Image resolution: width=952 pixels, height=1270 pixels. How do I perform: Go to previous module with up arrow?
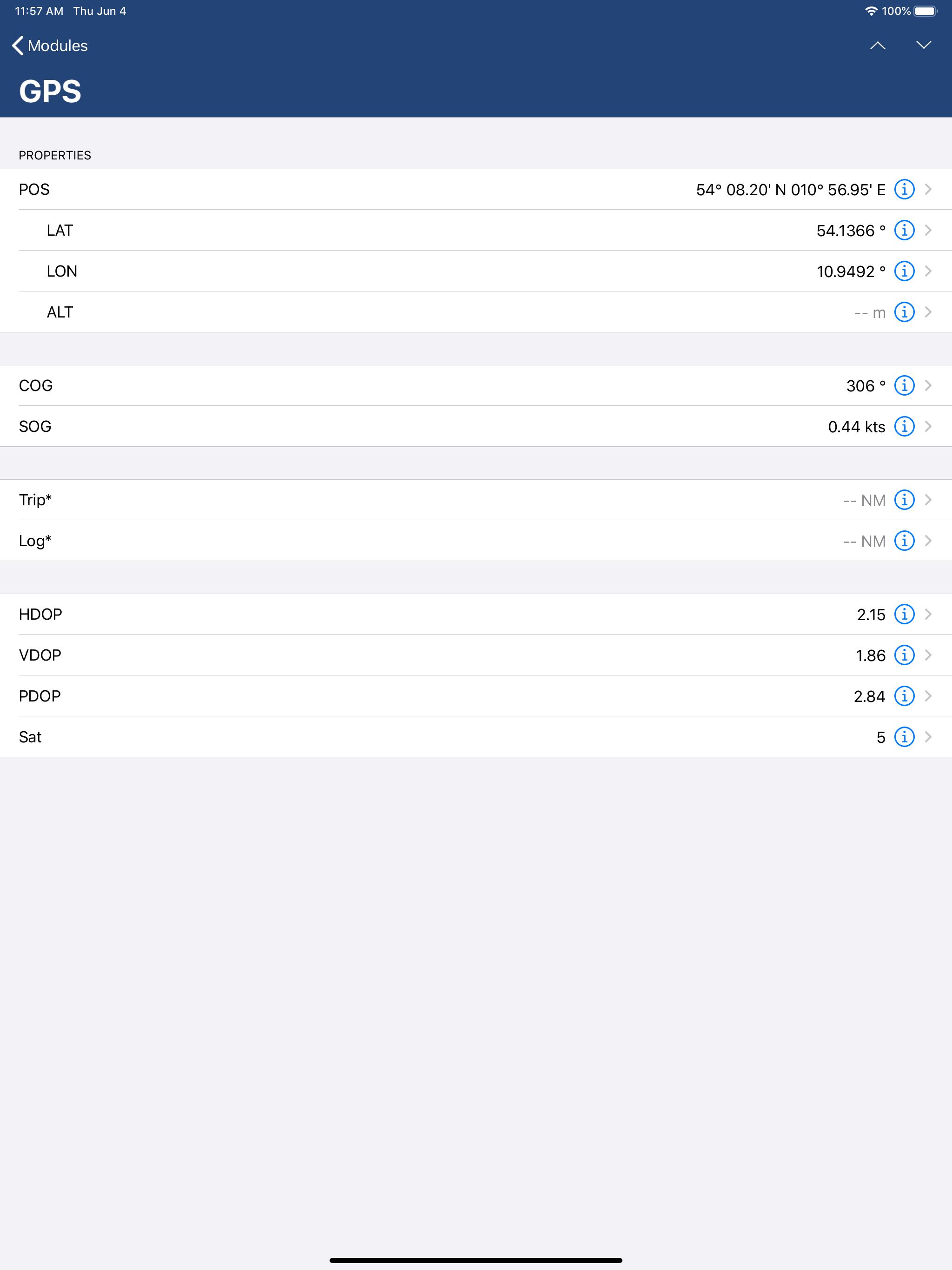coord(877,46)
